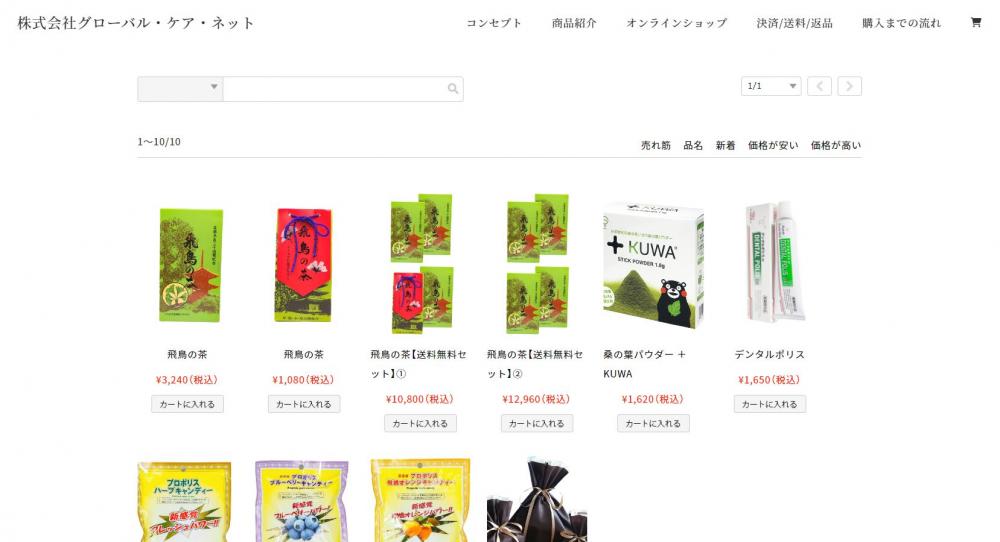
Task: Open the shopping cart icon
Action: 975,22
